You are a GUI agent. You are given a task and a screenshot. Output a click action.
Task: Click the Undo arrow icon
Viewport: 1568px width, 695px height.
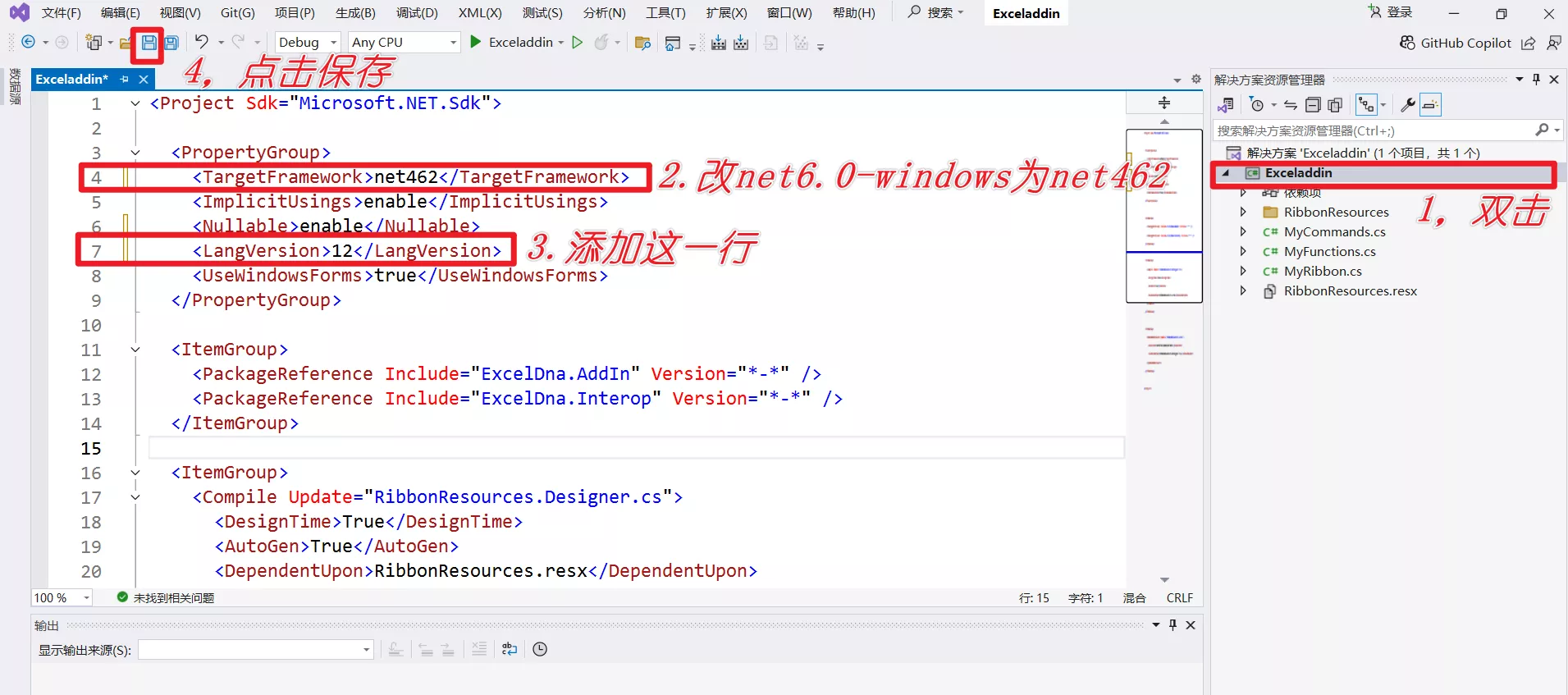tap(201, 42)
